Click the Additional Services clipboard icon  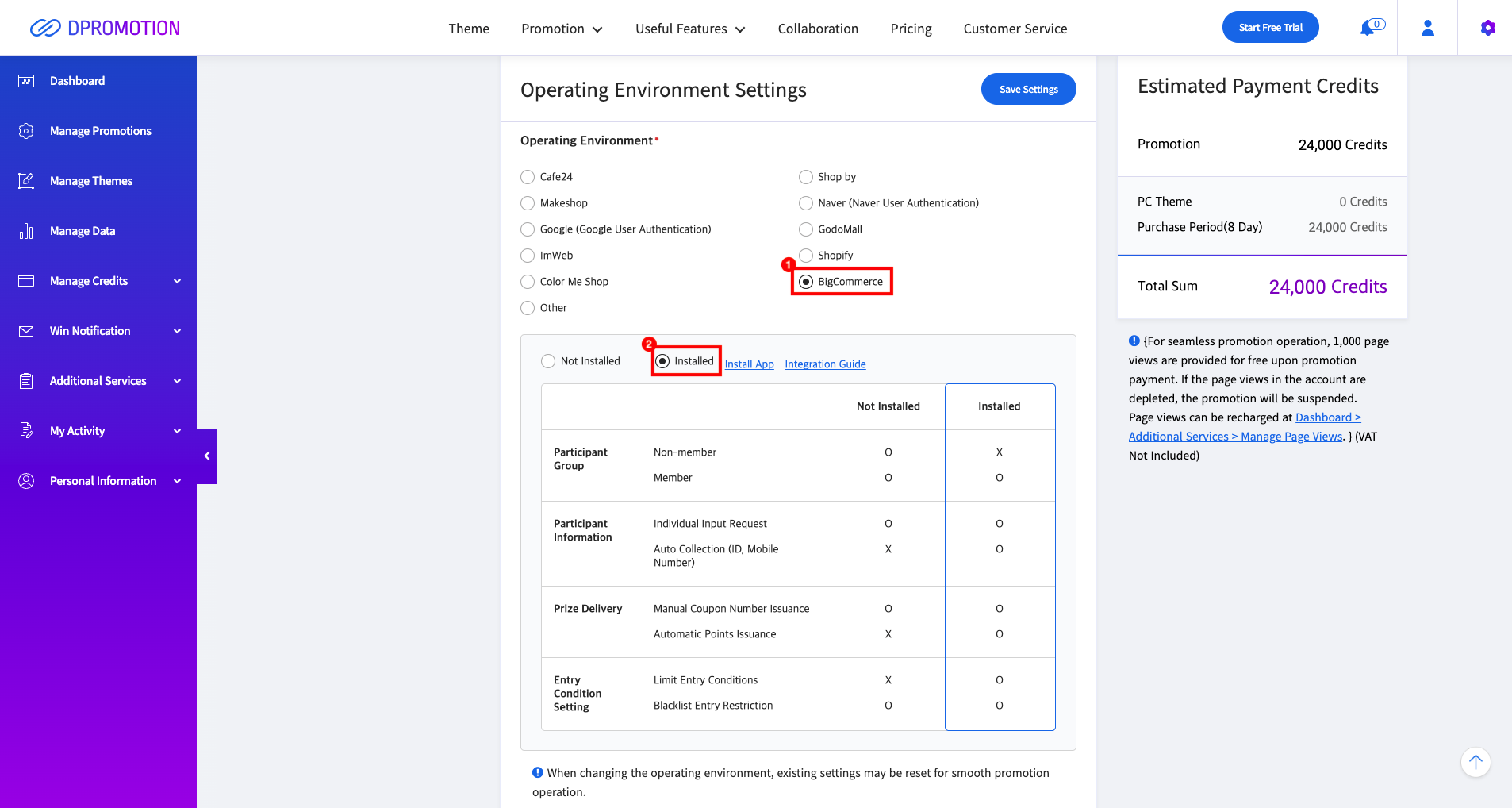(26, 381)
